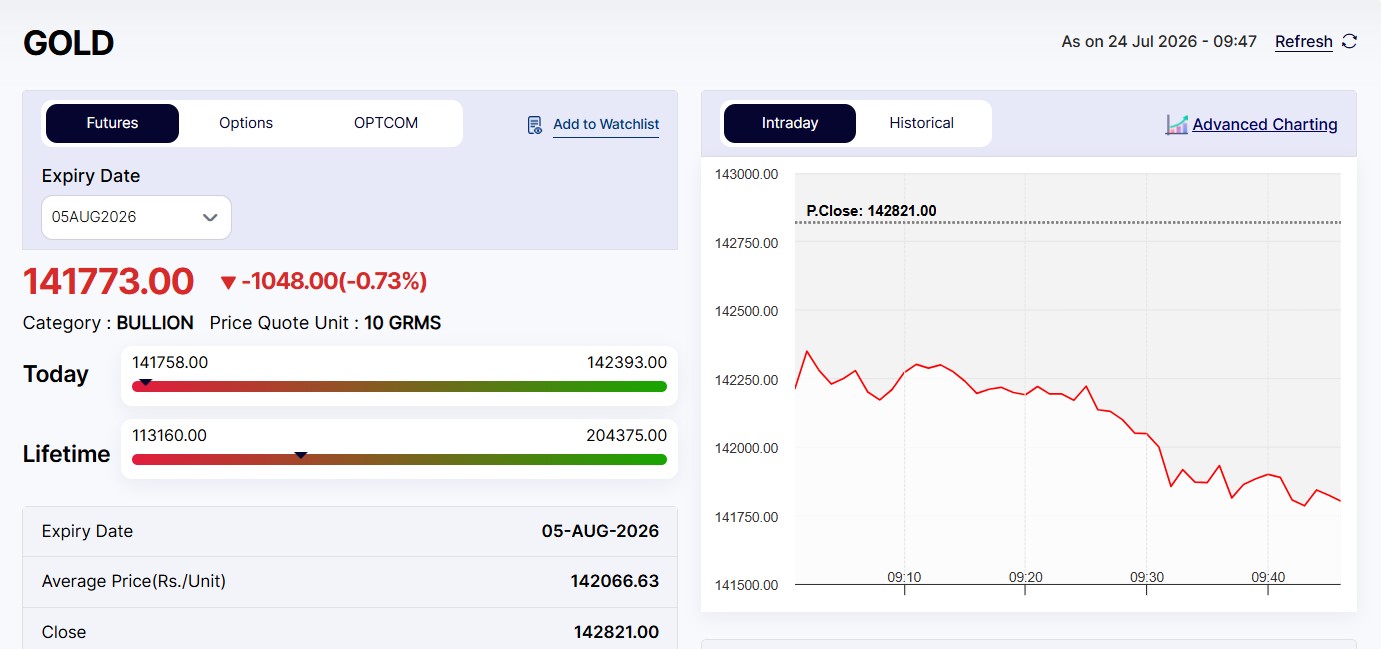1381x649 pixels.
Task: Click the Advanced Charting chart icon
Action: point(1176,124)
